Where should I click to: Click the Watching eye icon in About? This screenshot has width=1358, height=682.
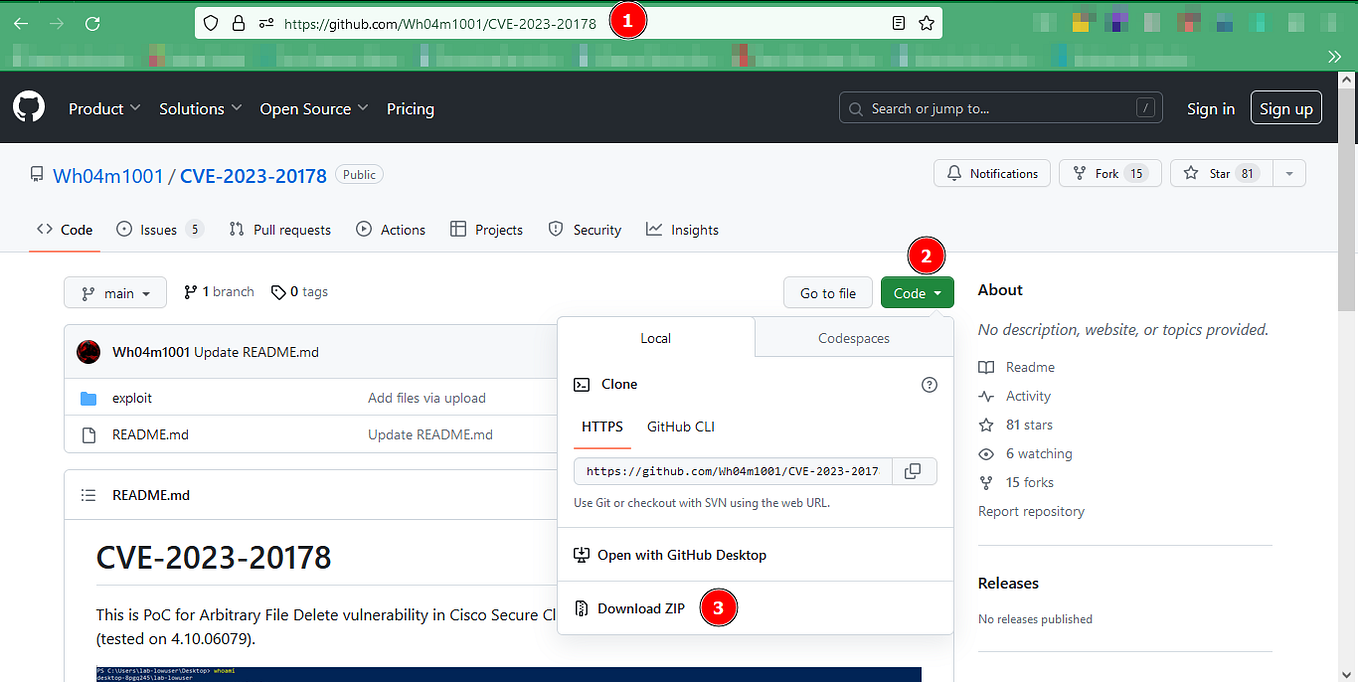coord(986,453)
